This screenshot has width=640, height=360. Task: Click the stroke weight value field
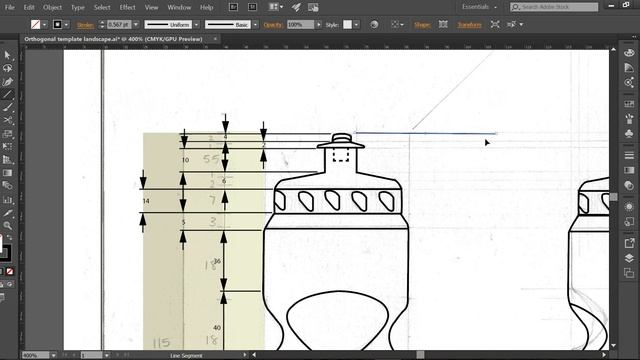pos(119,24)
